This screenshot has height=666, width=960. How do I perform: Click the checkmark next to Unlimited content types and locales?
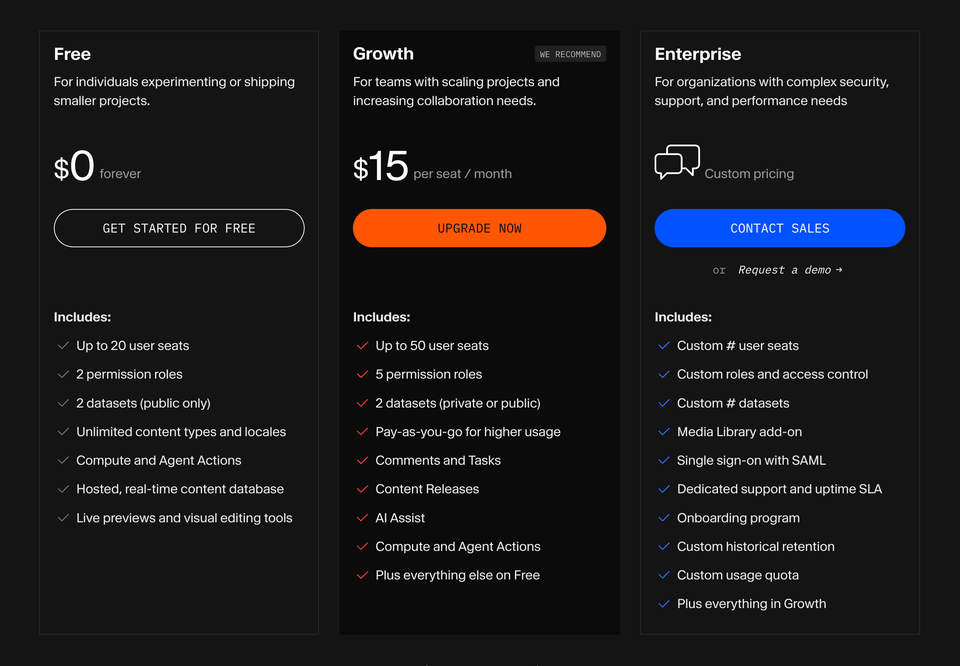click(61, 431)
